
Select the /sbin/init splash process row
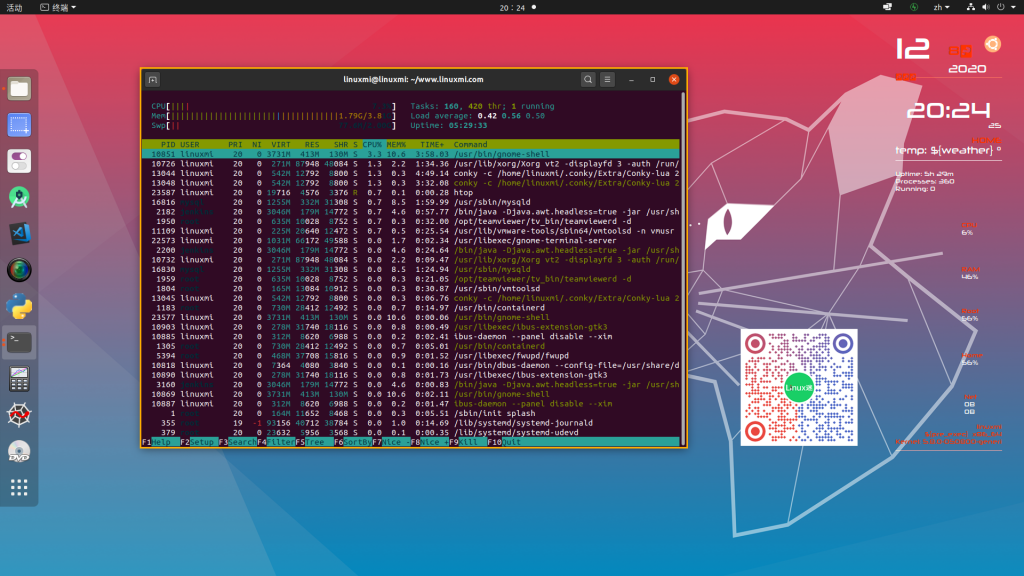point(411,413)
